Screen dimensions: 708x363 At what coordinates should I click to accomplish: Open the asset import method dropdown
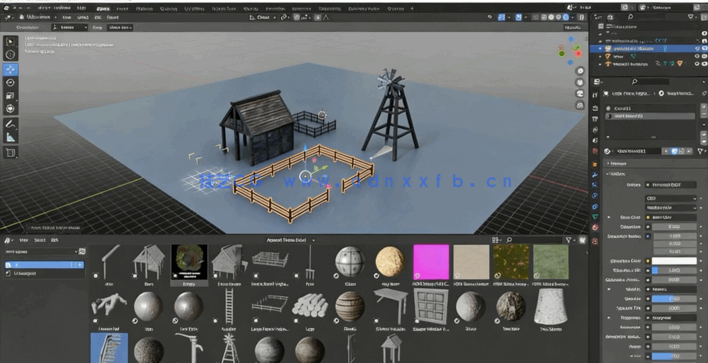point(291,240)
